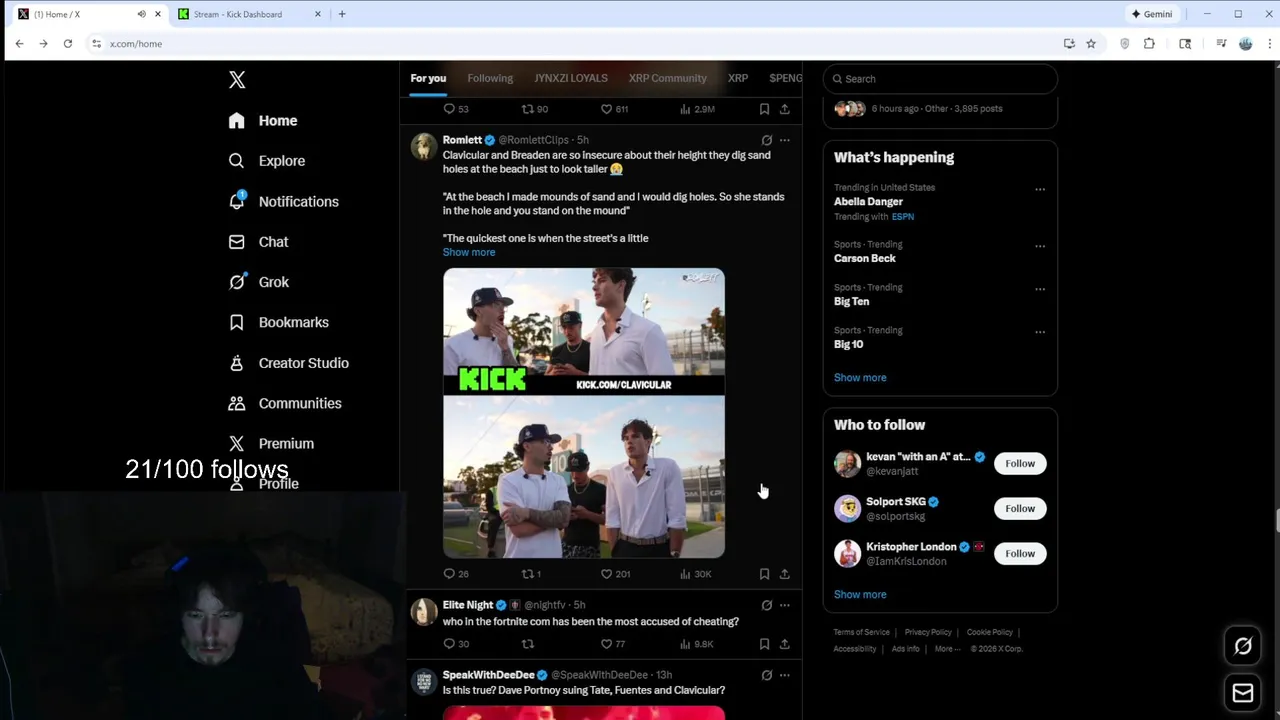Follow Solport SKG
Image resolution: width=1280 pixels, height=720 pixels.
click(1020, 509)
